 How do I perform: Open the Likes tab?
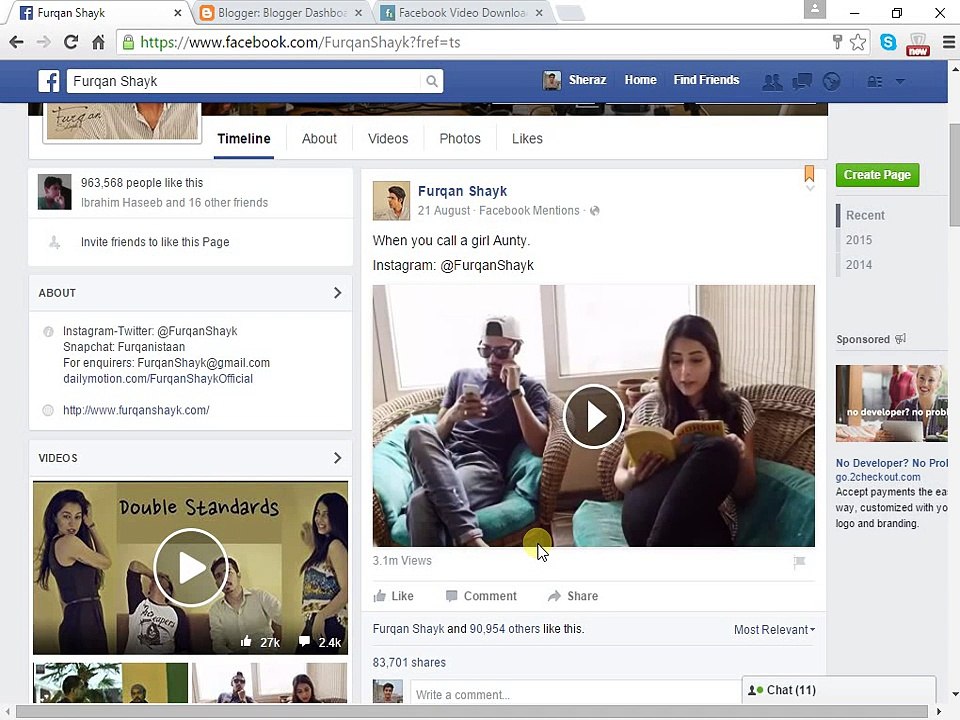(527, 138)
